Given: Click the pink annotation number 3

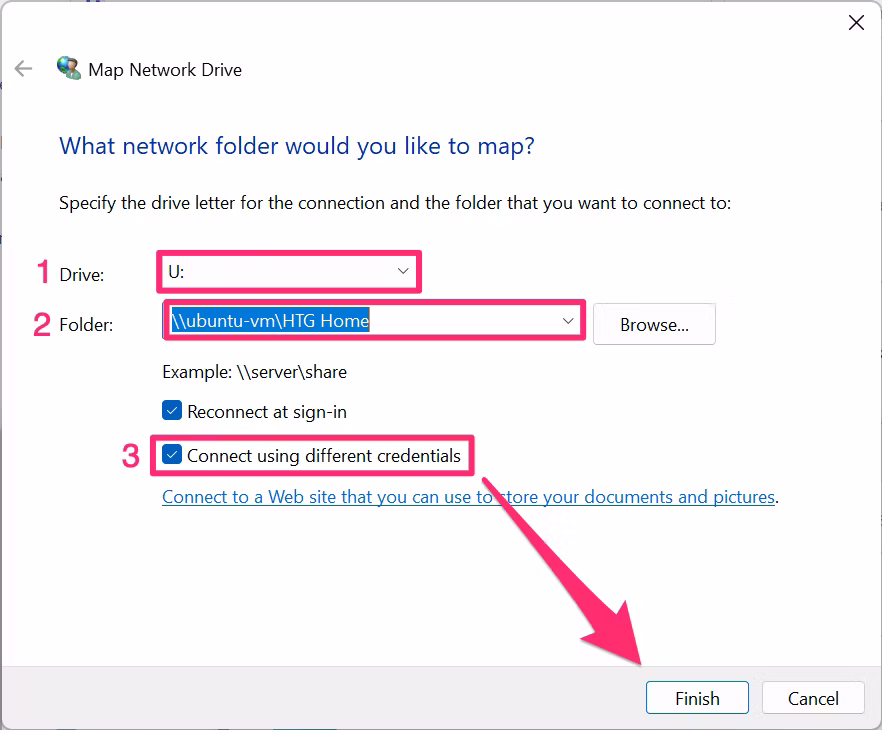Looking at the screenshot, I should [x=130, y=456].
